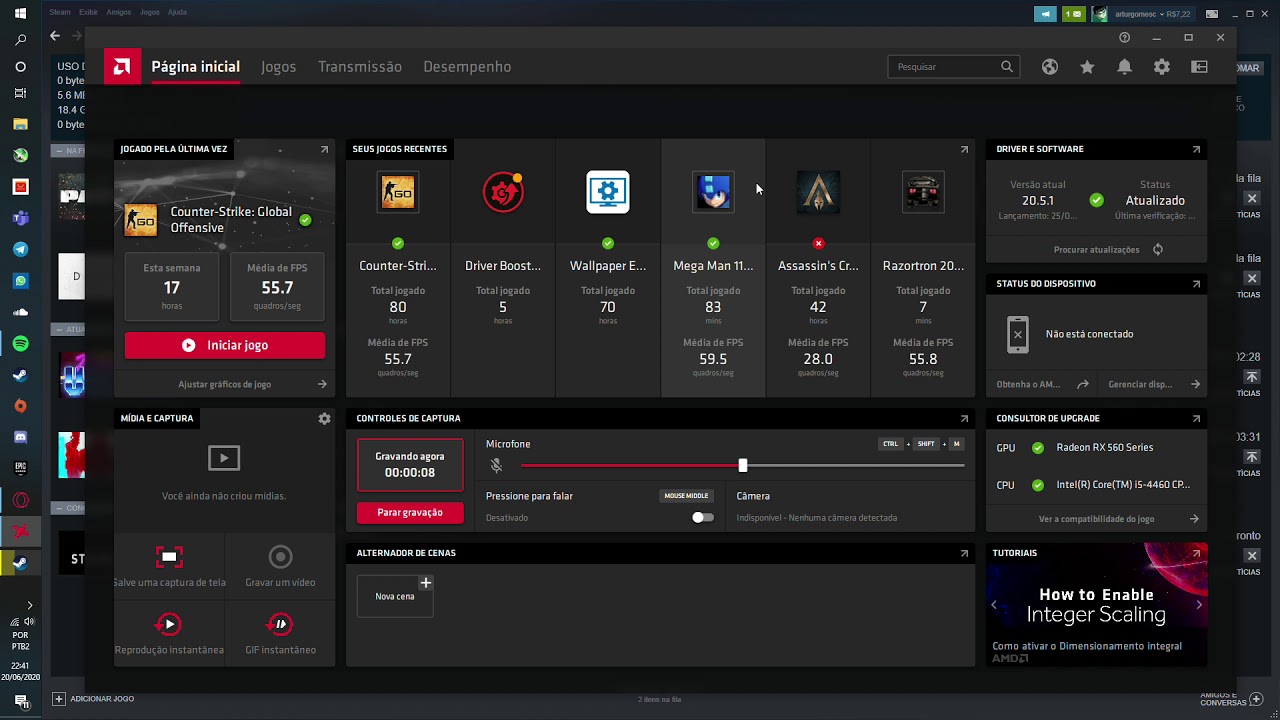The width and height of the screenshot is (1280, 720).
Task: Click Salve uma captura de tela icon
Action: (x=169, y=557)
